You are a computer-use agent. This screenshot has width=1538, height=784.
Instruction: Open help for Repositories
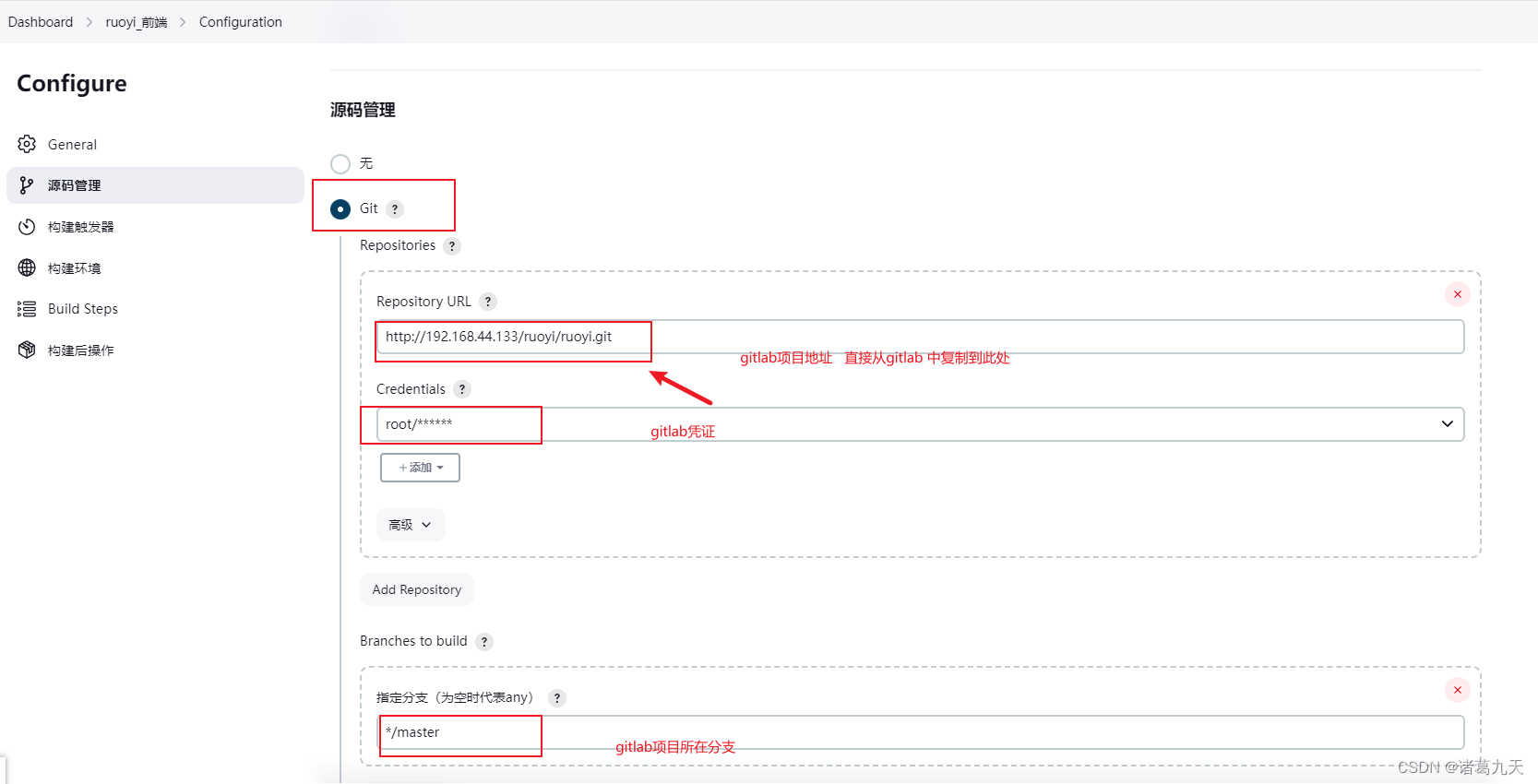click(x=452, y=246)
